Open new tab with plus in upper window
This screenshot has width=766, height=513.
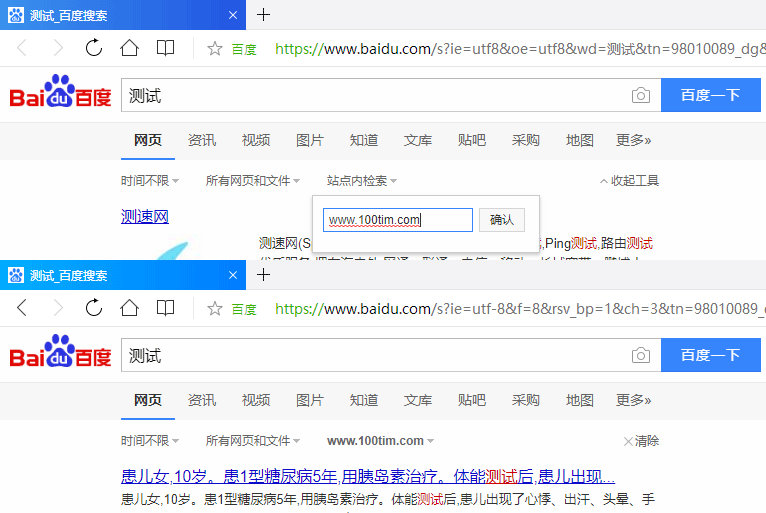[x=263, y=15]
